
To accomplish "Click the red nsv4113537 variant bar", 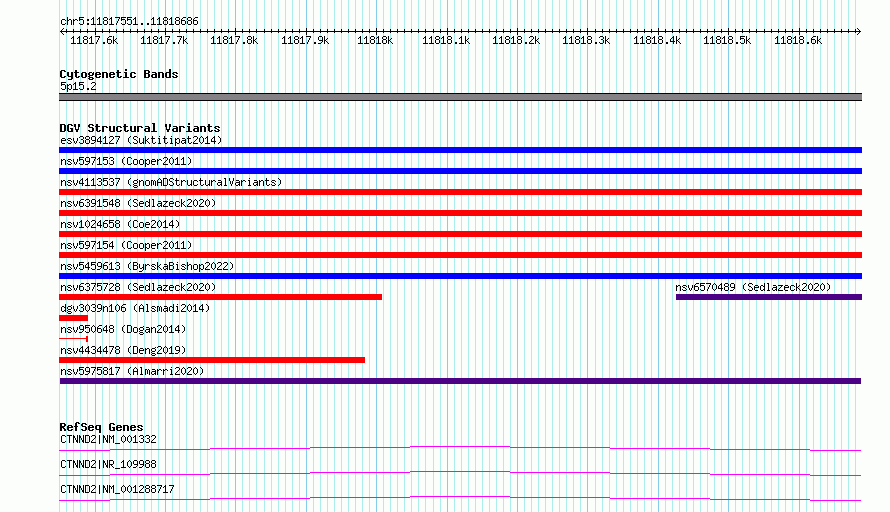I will (460, 192).
